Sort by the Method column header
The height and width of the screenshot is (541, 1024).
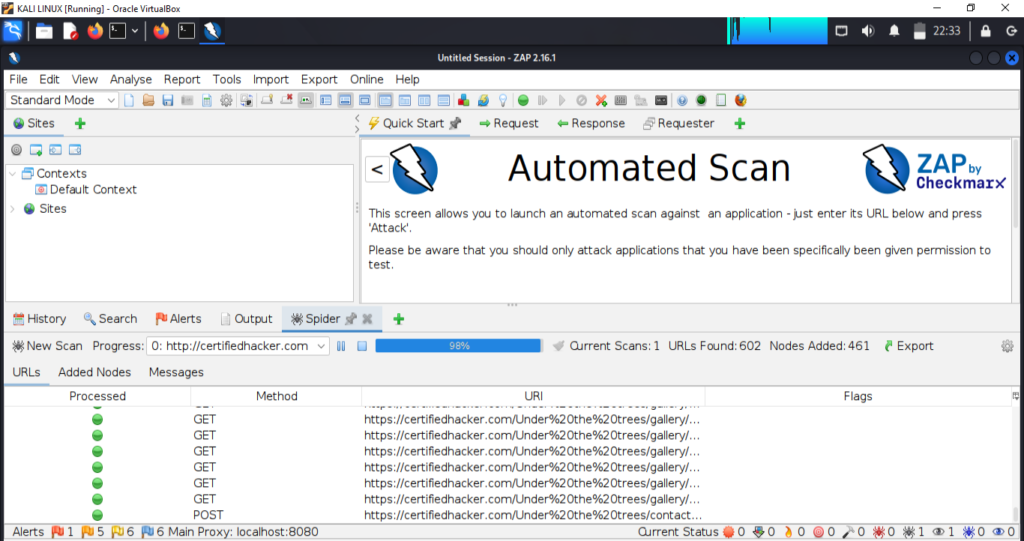click(276, 396)
